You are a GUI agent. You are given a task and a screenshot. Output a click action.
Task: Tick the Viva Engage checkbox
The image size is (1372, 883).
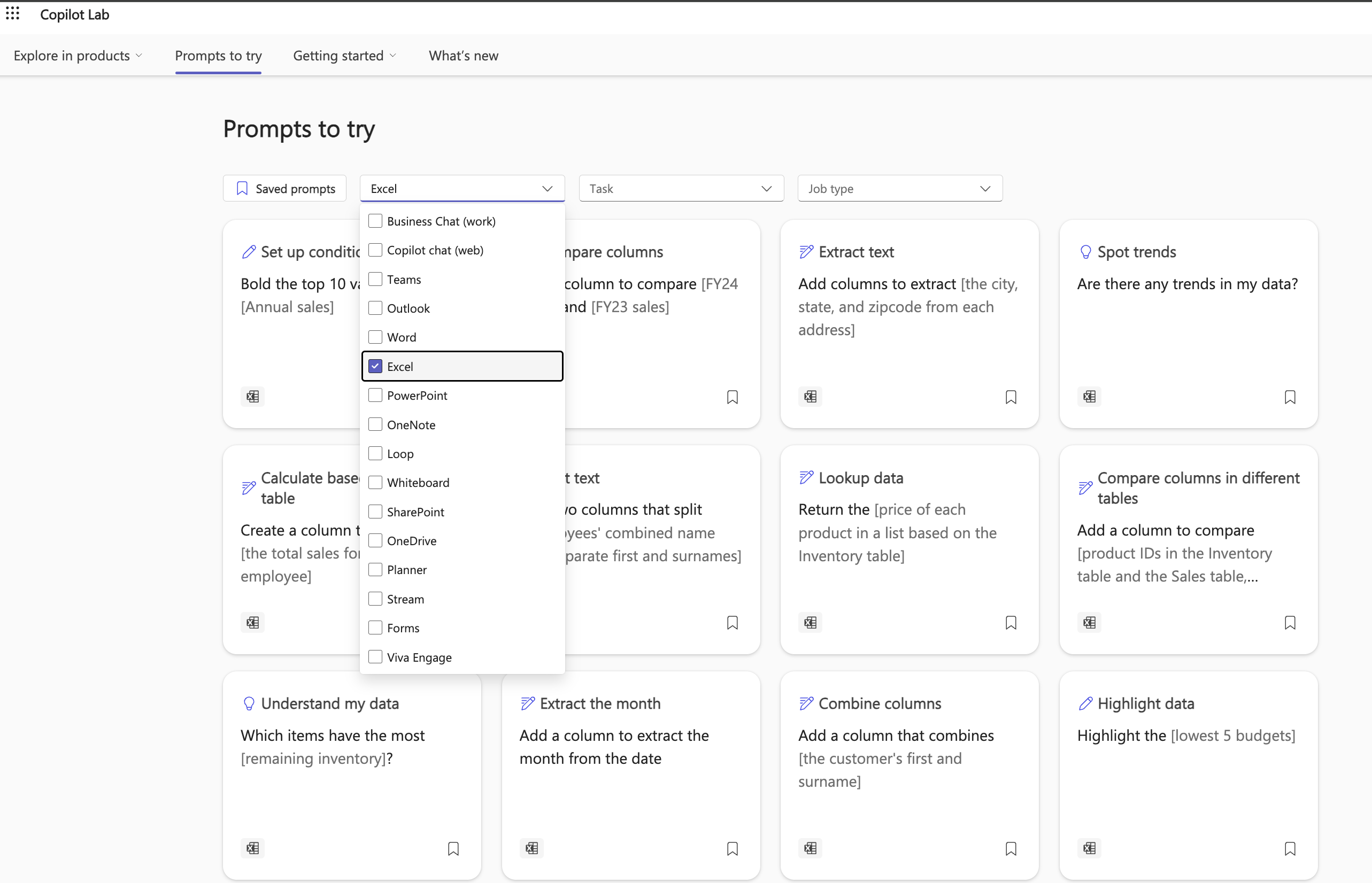point(375,657)
